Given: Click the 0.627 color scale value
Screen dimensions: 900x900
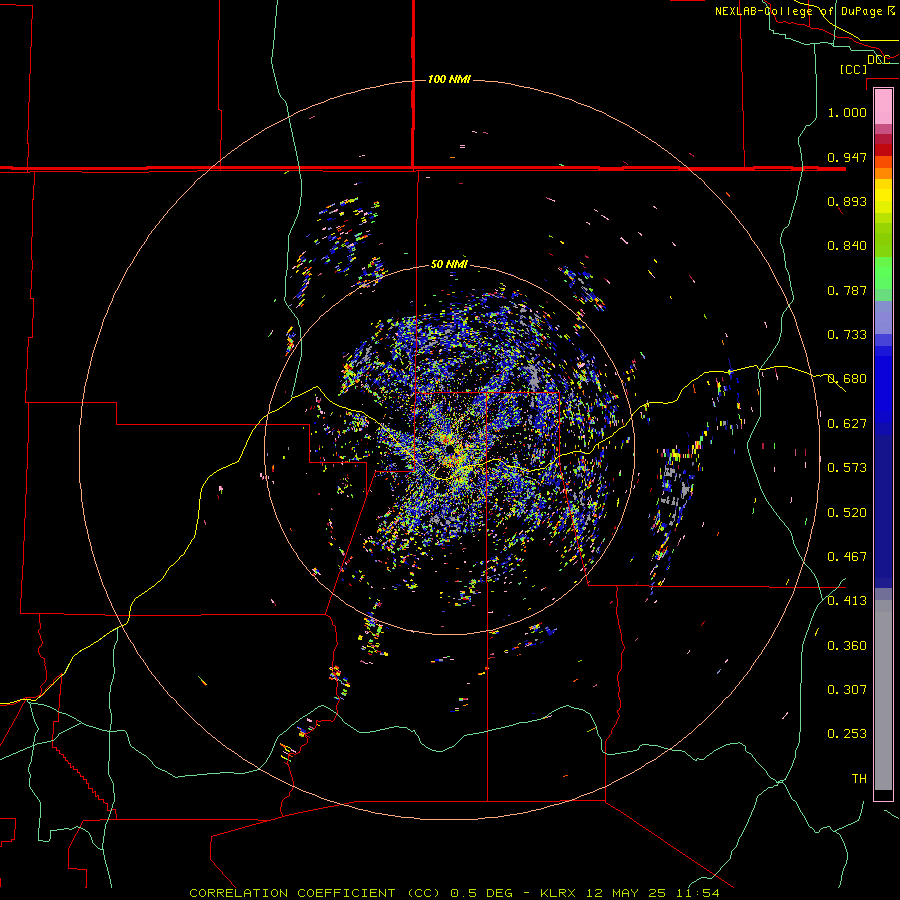Looking at the screenshot, I should [x=847, y=424].
